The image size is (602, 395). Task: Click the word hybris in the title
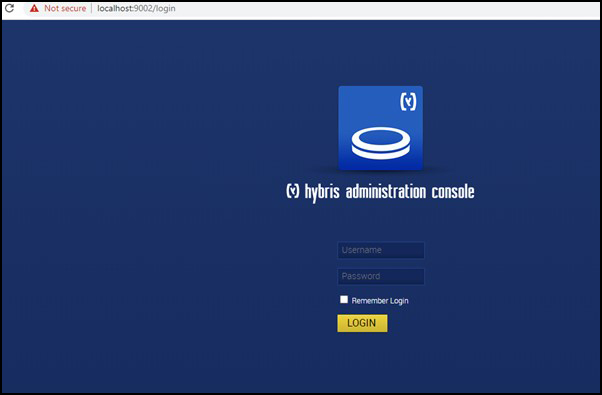click(322, 192)
